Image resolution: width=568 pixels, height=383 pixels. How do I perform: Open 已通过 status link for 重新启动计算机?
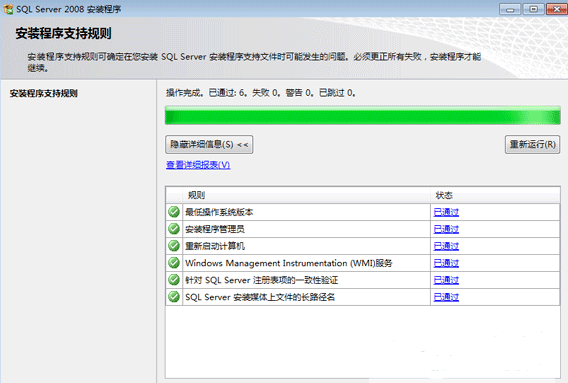(x=446, y=246)
